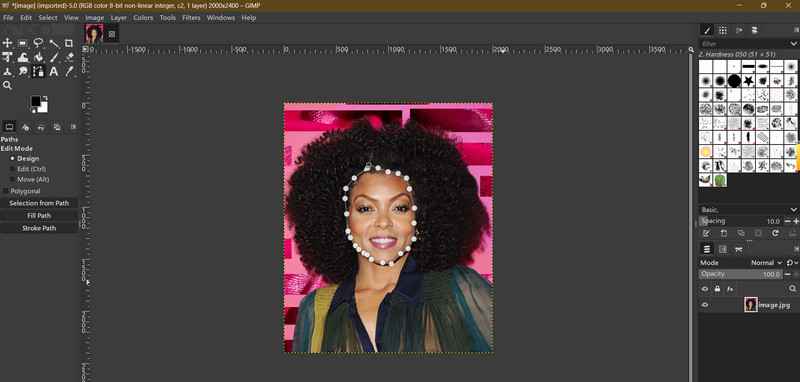
Task: Select the Unified Transform tool
Action: pyautogui.click(x=8, y=57)
